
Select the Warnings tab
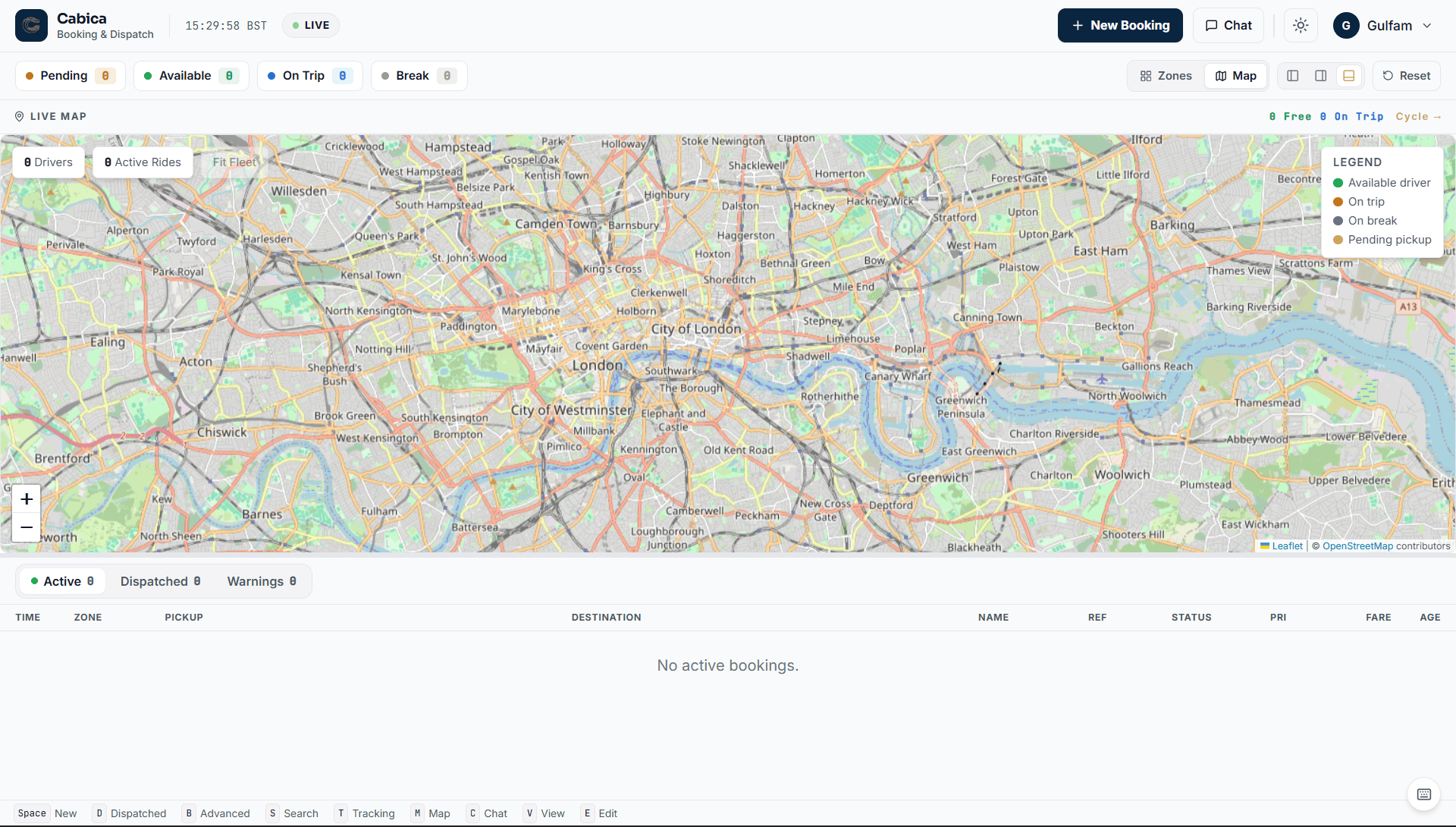point(262,581)
